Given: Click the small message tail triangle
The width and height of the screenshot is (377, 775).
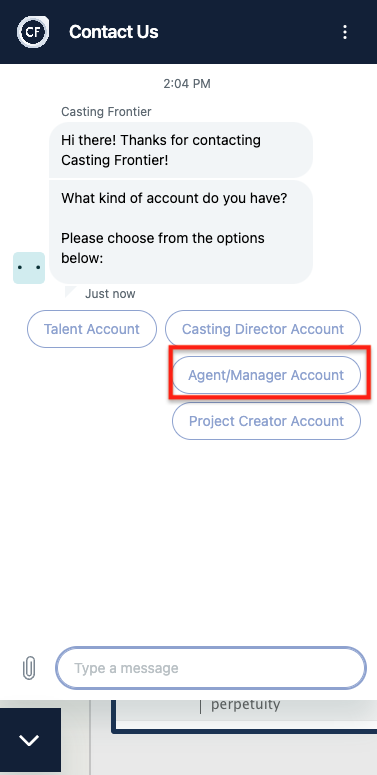Looking at the screenshot, I should [x=71, y=292].
